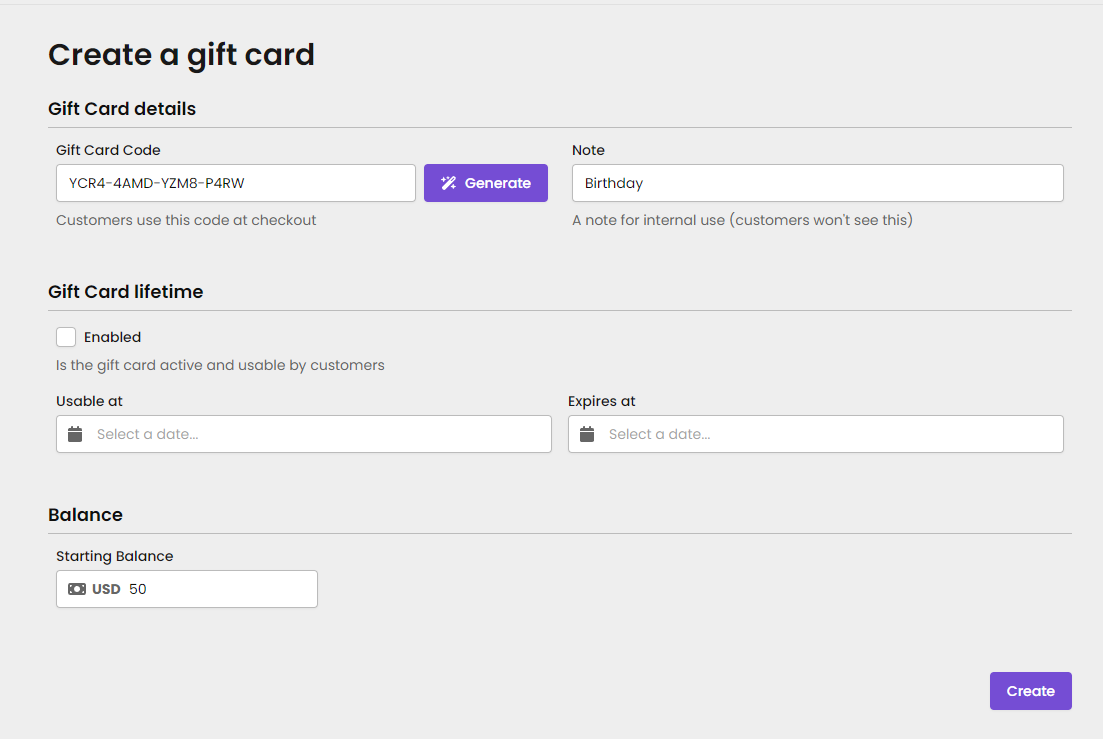The height and width of the screenshot is (739, 1103).
Task: Click Create to save the gift card
Action: [x=1031, y=691]
